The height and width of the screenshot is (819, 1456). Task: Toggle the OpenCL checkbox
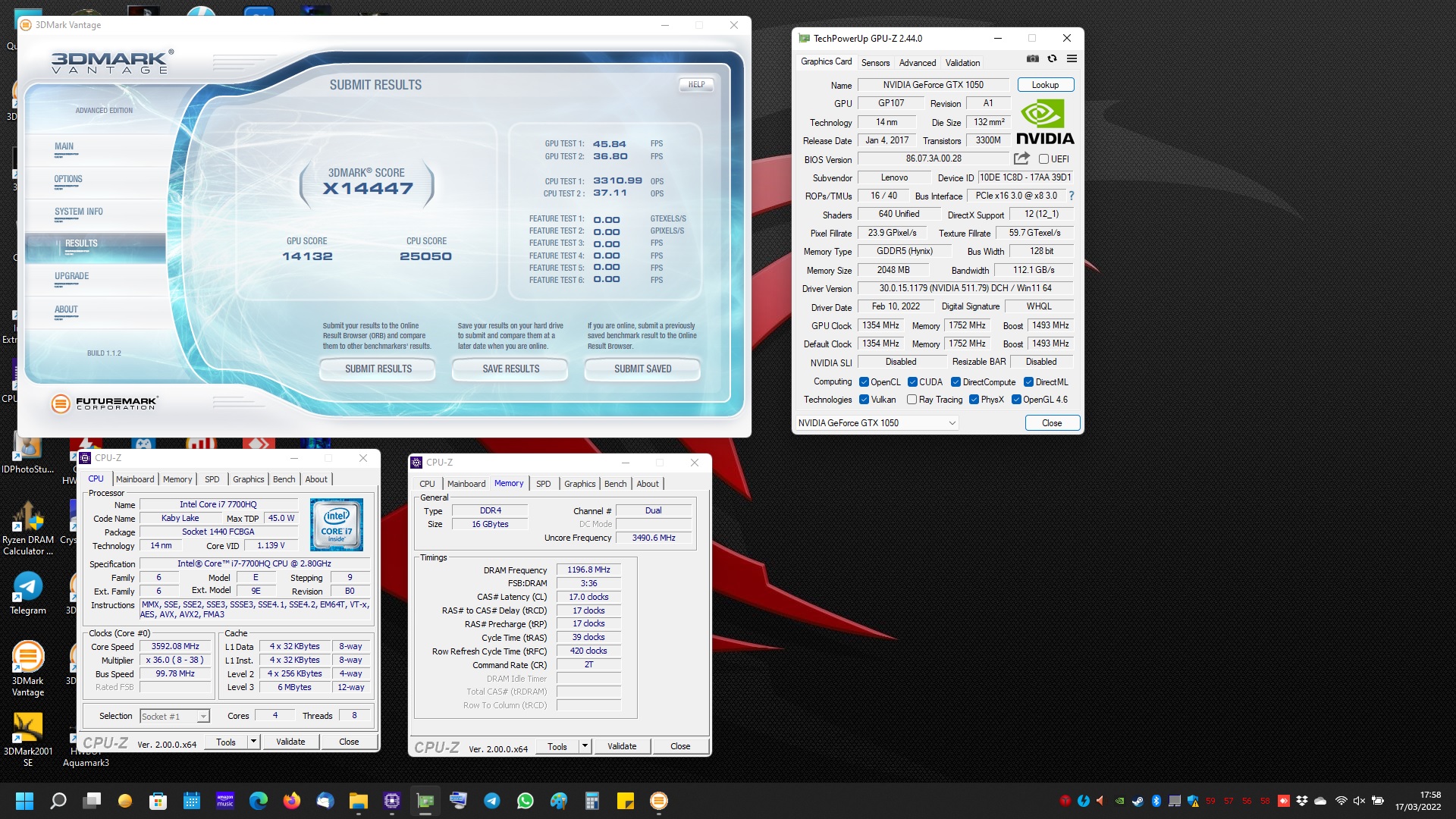[x=864, y=382]
